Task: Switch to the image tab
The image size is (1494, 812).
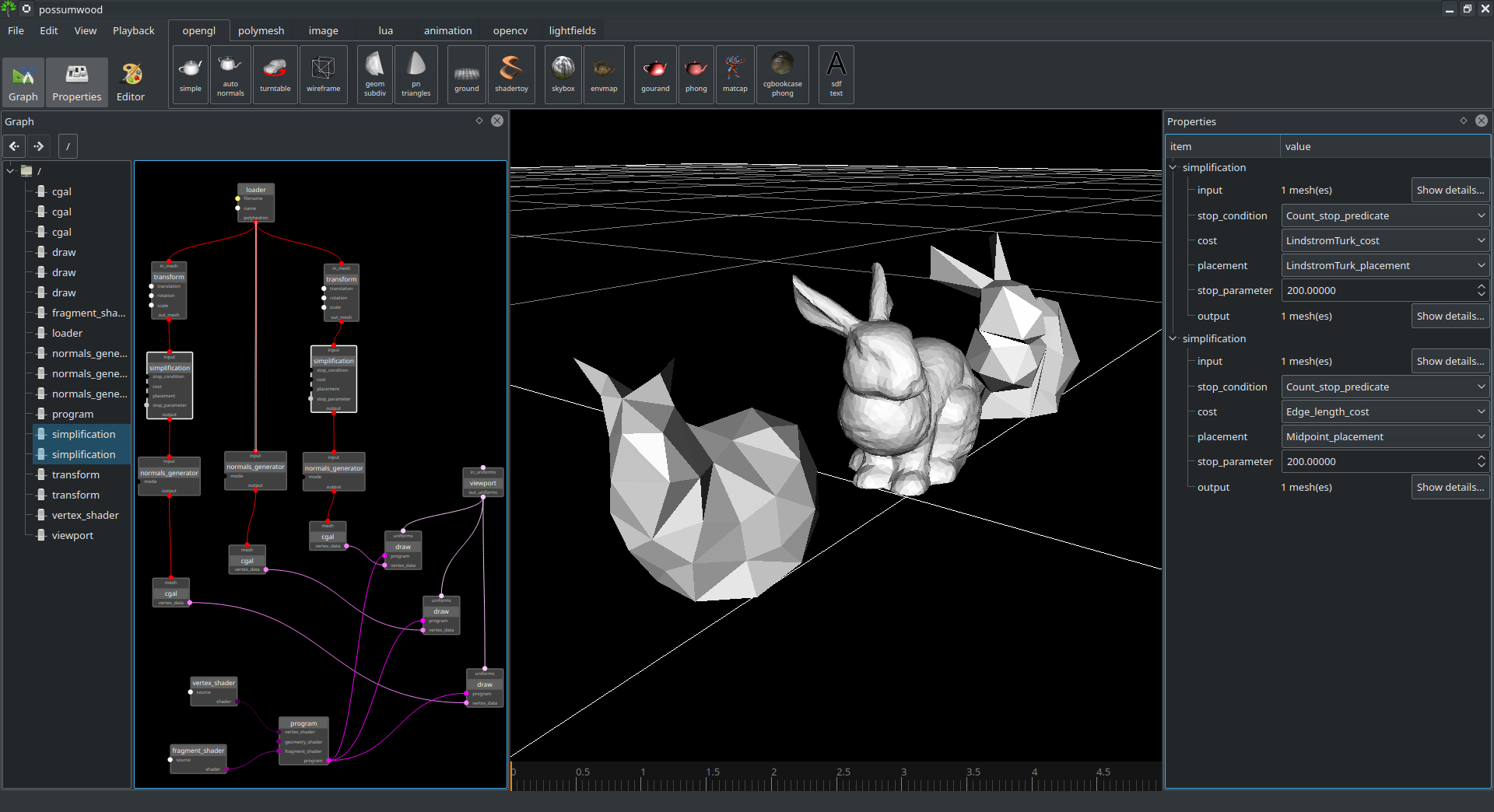Action: coord(324,30)
